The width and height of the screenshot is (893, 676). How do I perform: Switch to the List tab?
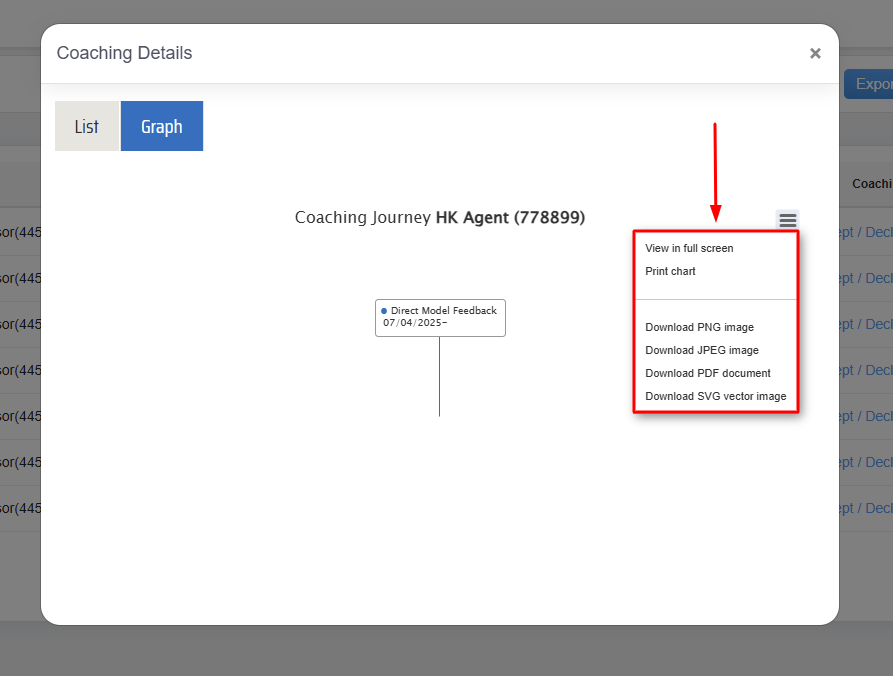tap(87, 126)
